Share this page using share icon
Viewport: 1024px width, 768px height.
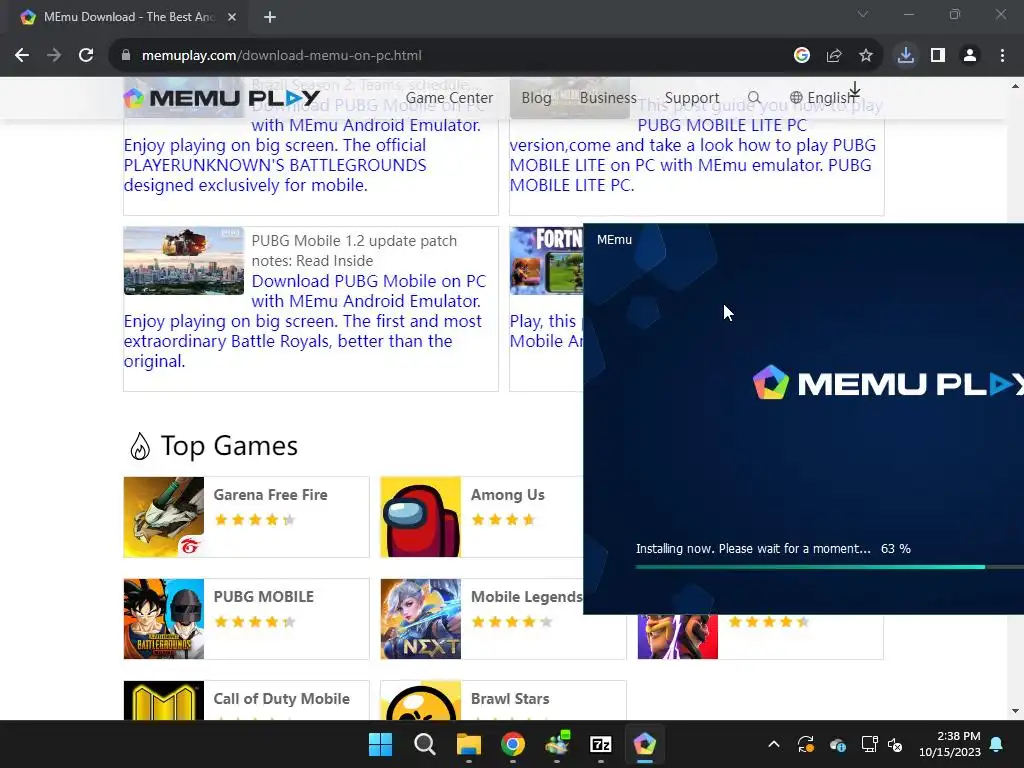834,56
